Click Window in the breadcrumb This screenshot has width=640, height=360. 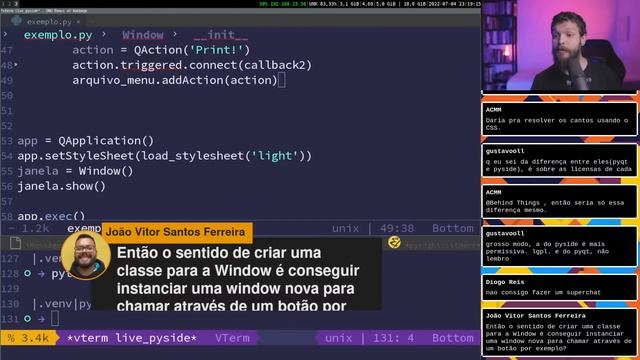pos(142,35)
